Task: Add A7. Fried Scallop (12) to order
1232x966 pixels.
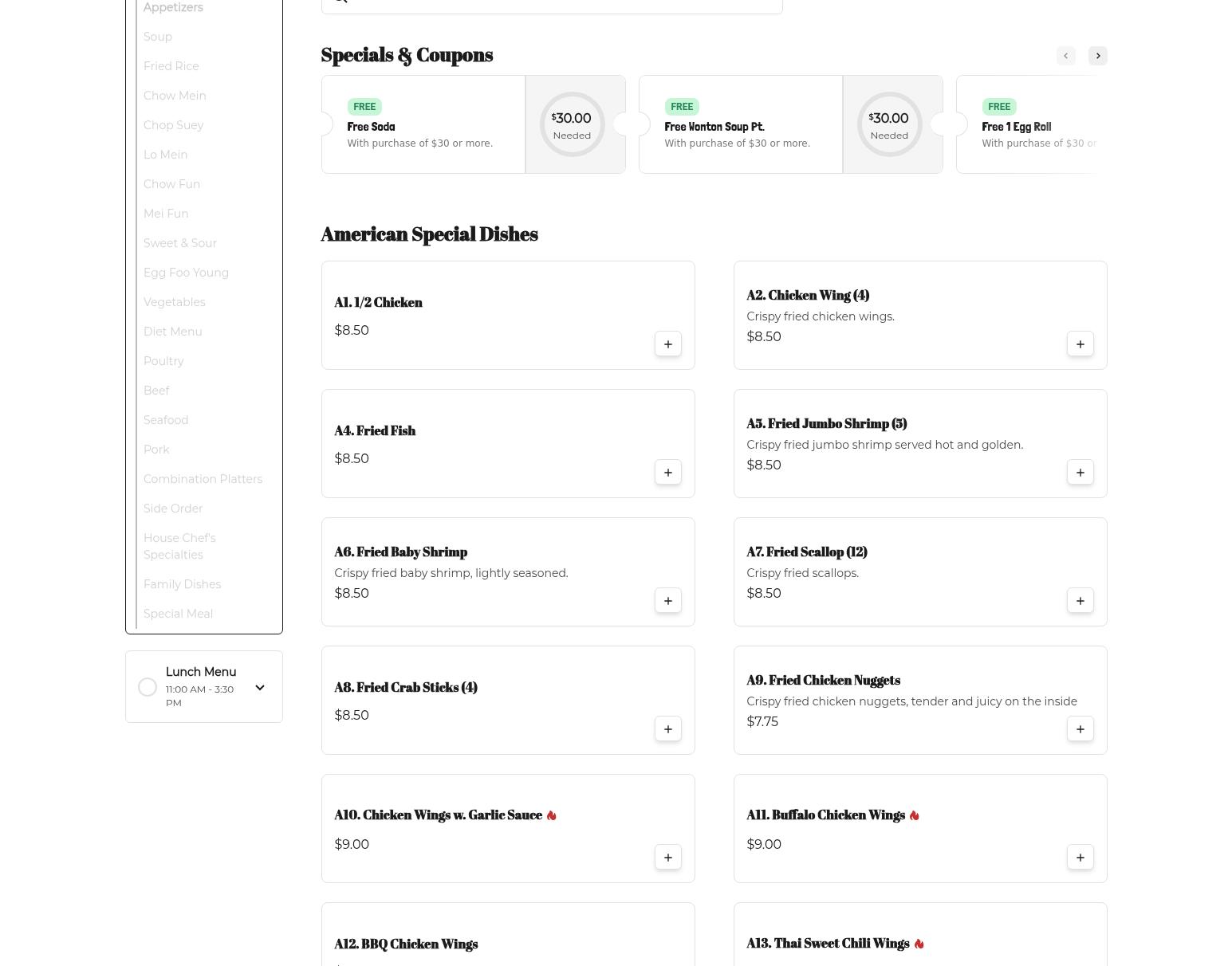Action: (x=1080, y=601)
